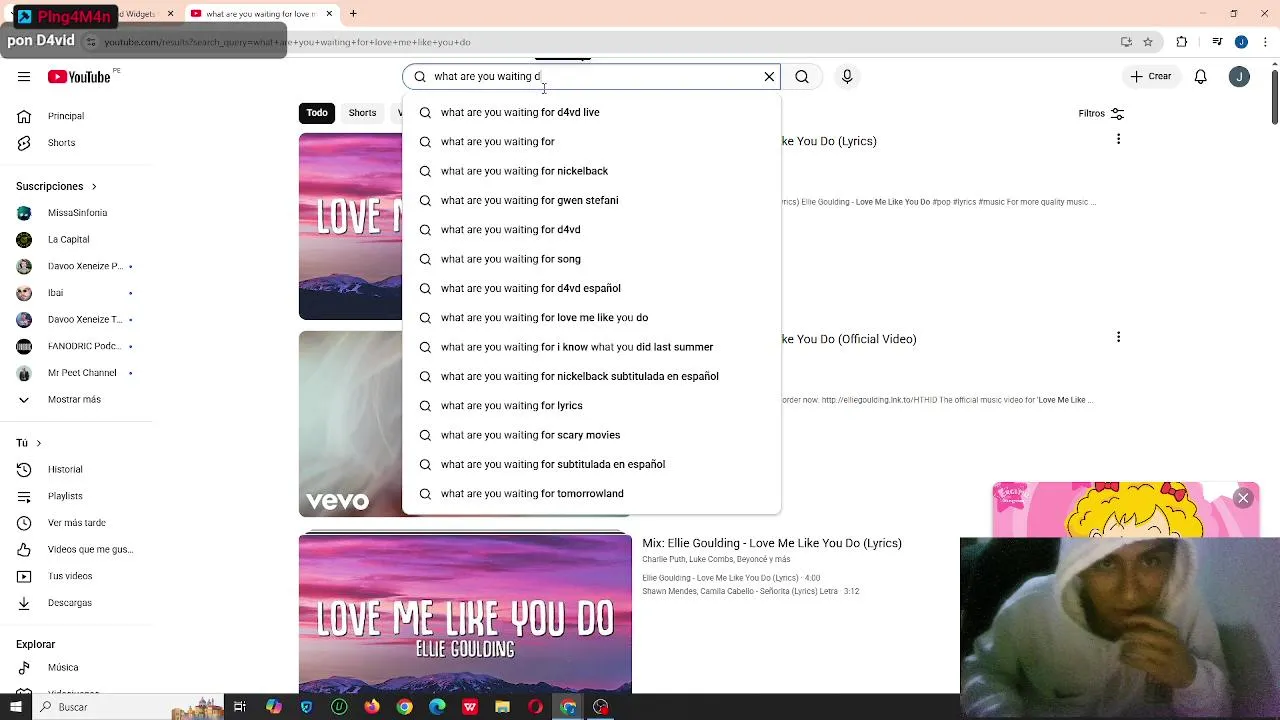Open the Chrome three-dot menu
This screenshot has width=1280, height=720.
click(1265, 42)
